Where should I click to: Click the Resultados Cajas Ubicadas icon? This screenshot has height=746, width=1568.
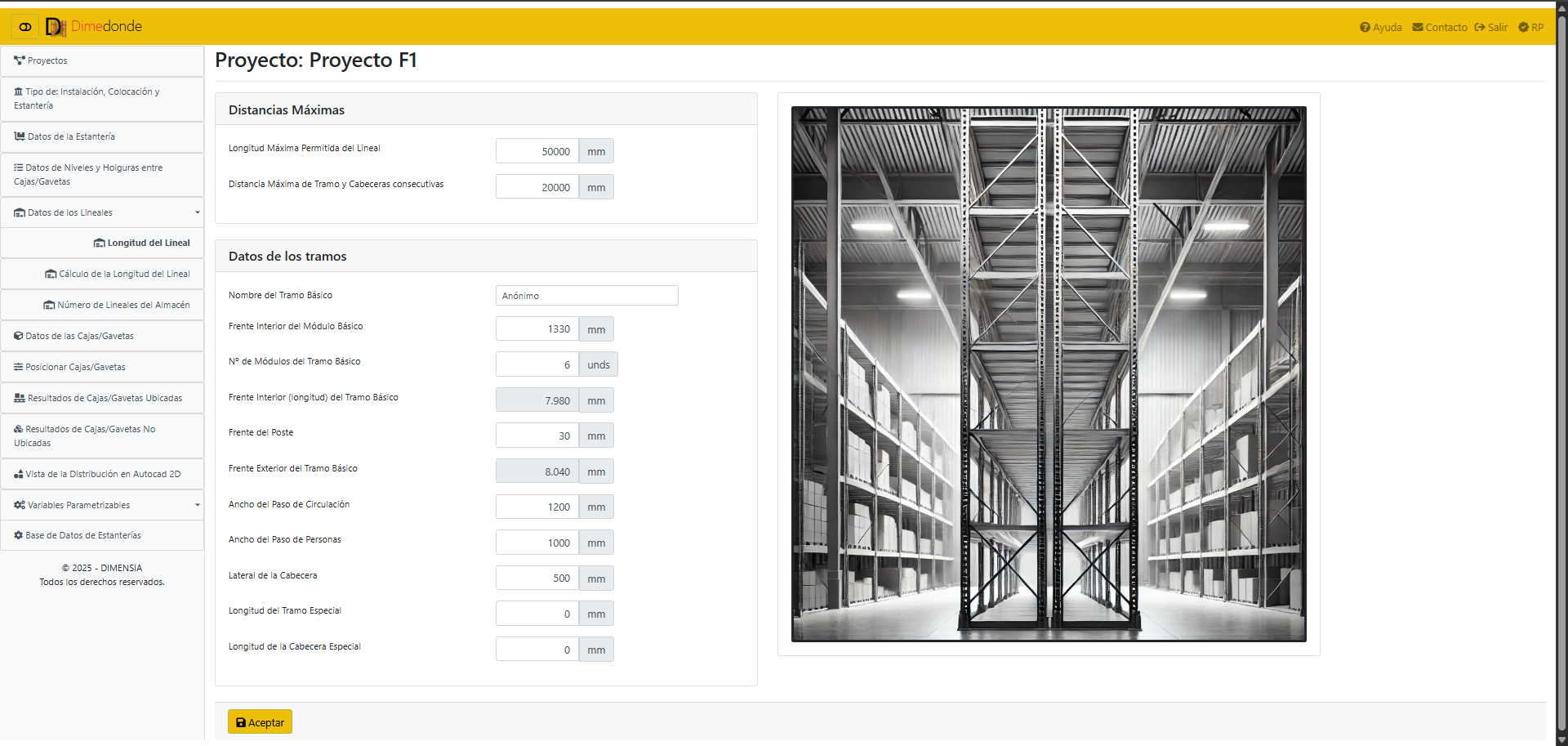(20, 399)
